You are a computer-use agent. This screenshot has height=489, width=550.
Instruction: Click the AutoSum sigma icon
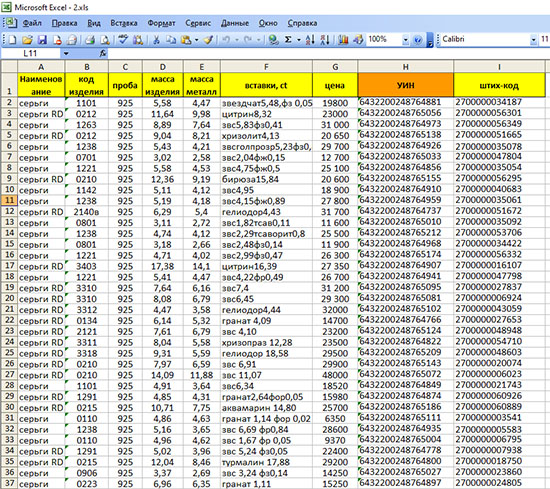[x=288, y=40]
